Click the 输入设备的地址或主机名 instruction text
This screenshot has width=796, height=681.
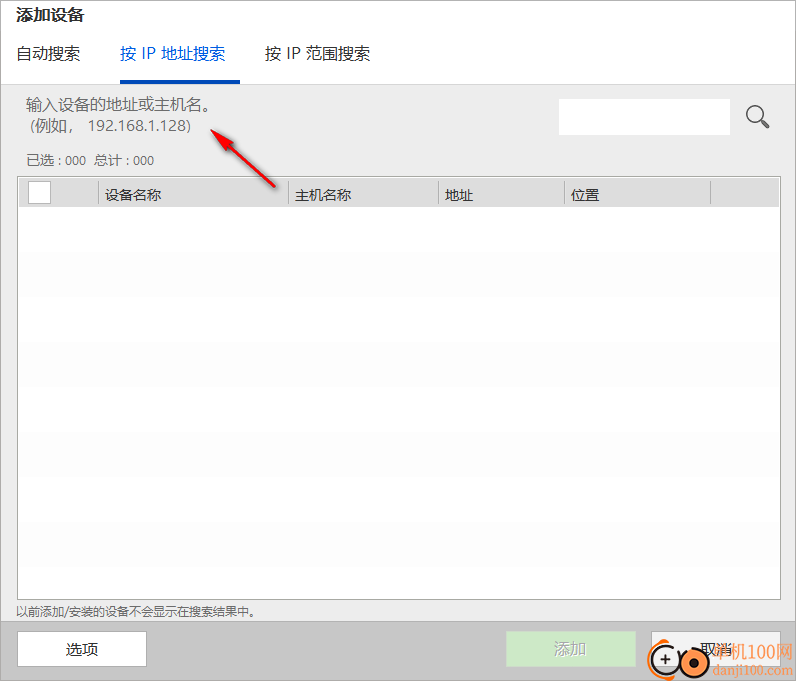click(x=118, y=105)
